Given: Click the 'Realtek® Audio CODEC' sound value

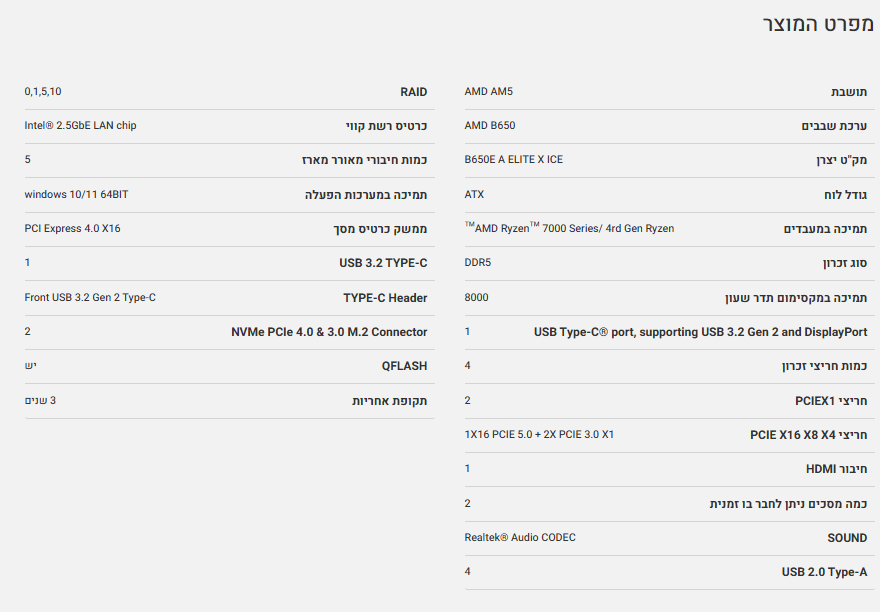Looking at the screenshot, I should coord(520,538).
